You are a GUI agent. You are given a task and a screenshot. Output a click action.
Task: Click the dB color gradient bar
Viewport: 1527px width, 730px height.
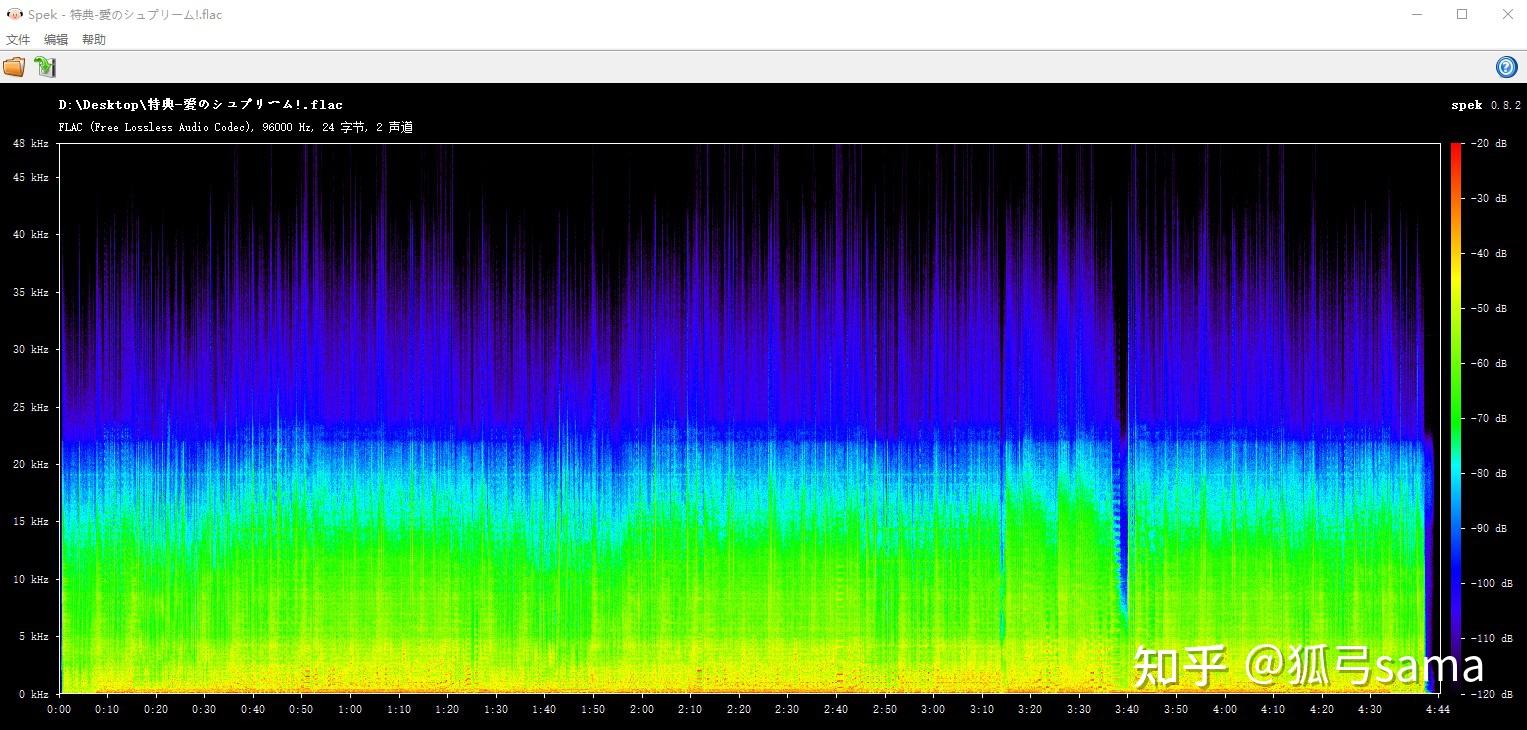[x=1455, y=419]
